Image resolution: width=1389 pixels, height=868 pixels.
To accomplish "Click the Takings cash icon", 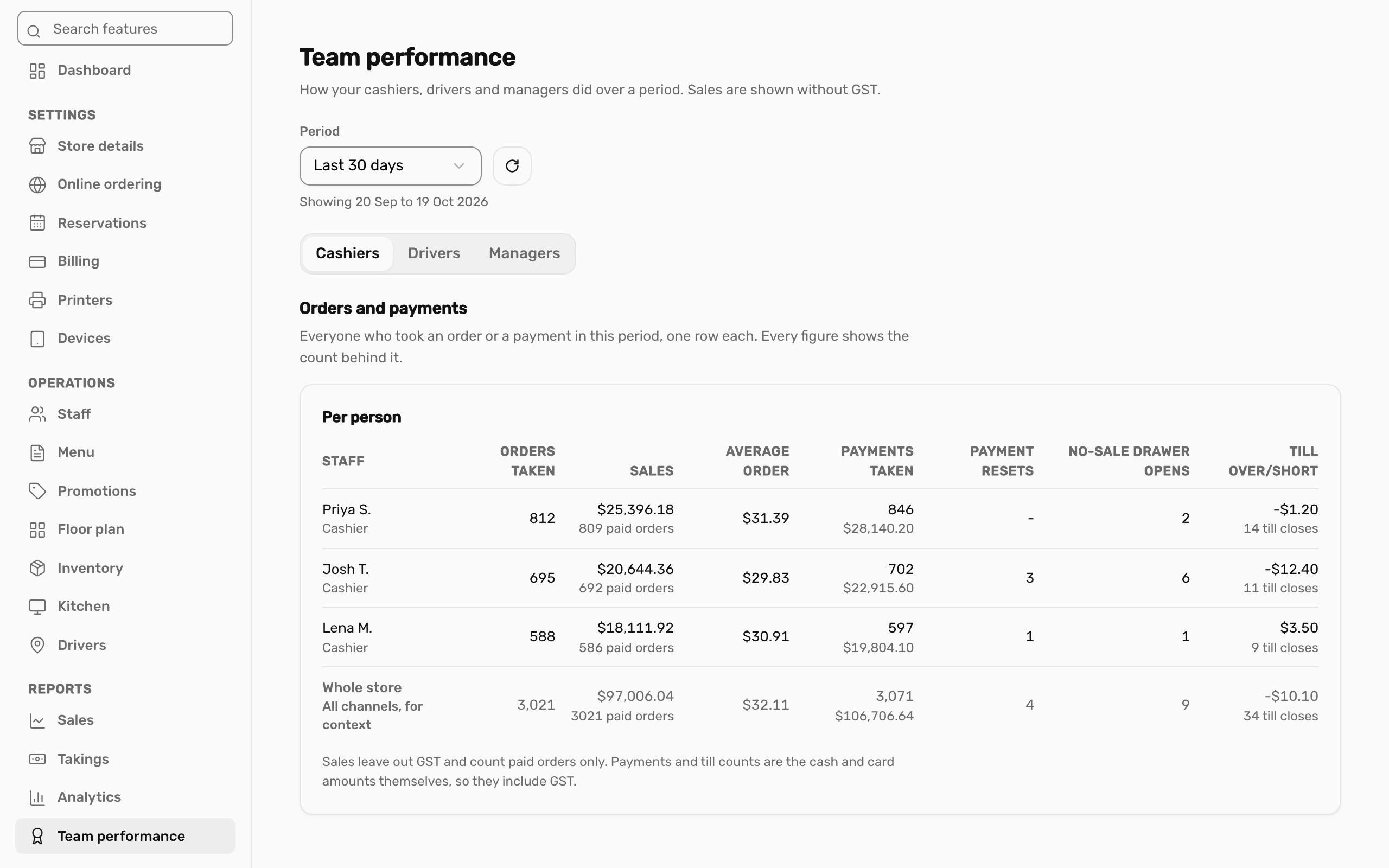I will pyautogui.click(x=37, y=759).
